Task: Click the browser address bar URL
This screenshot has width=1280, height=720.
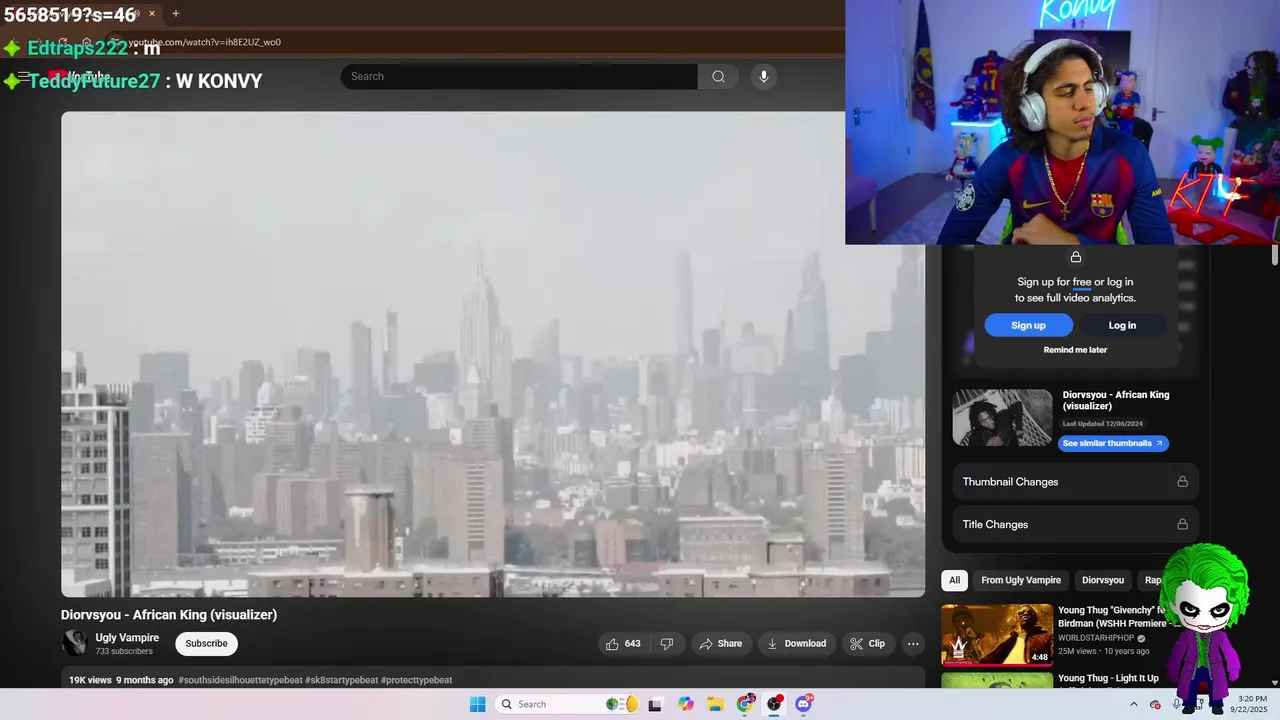Action: (205, 42)
